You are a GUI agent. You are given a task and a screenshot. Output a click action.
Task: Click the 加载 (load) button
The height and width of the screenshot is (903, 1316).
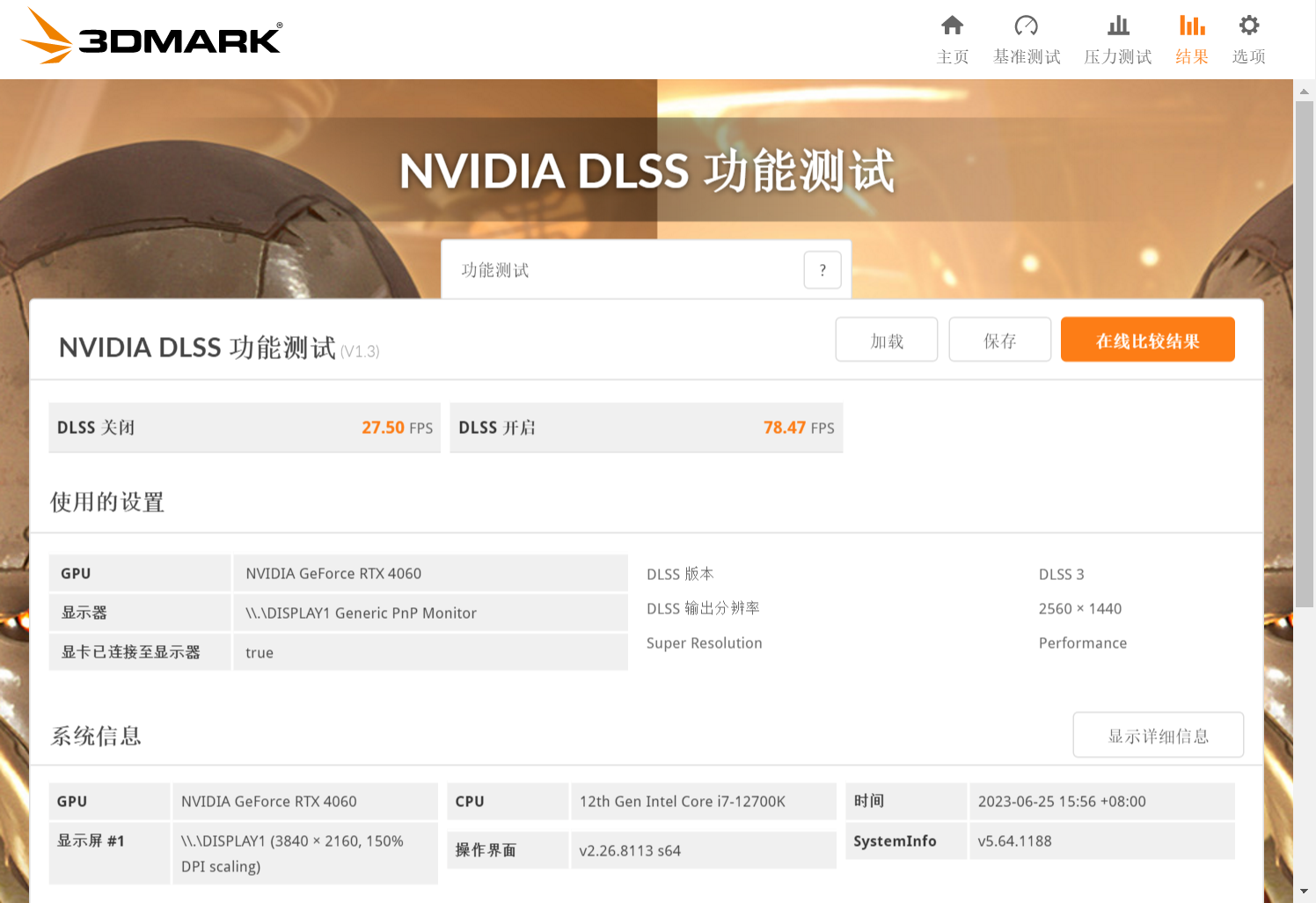coord(887,340)
